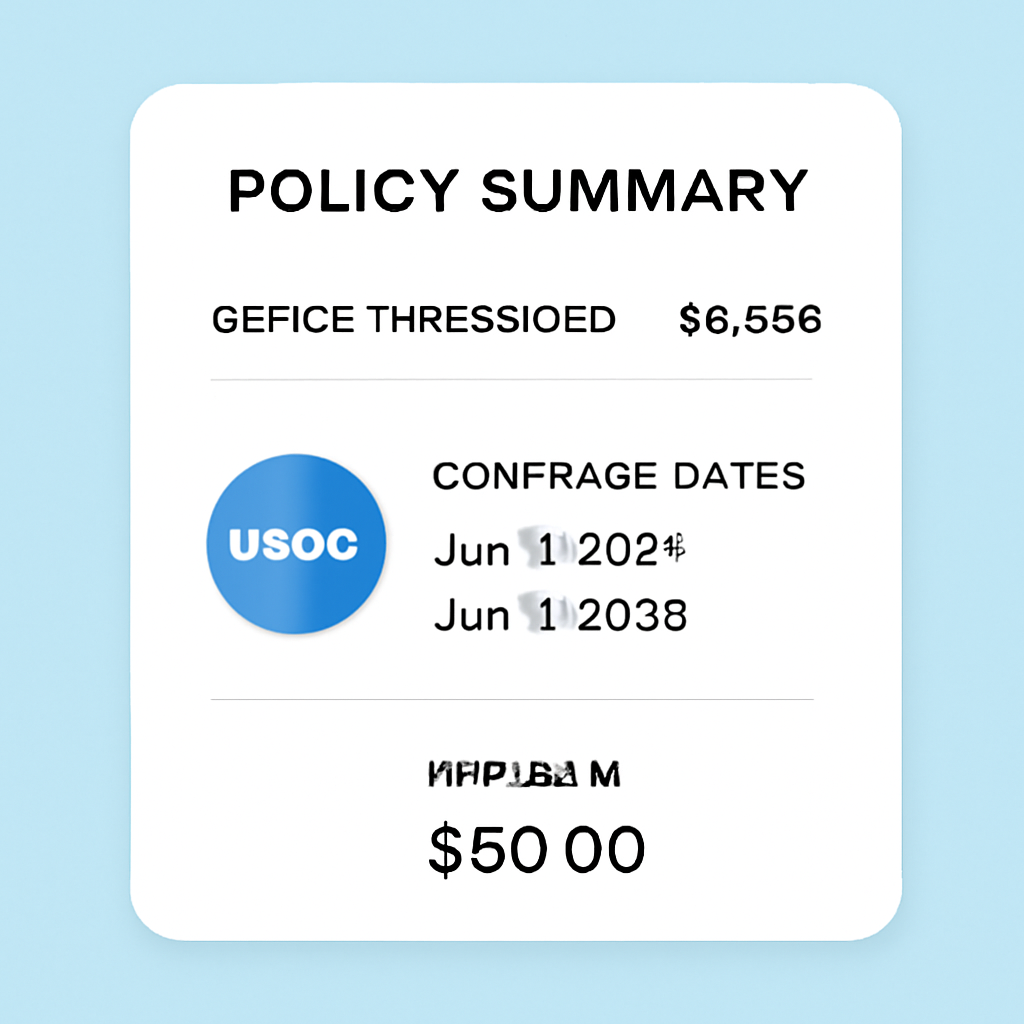Click the white USOC text inside circle
Screen dimensions: 1024x1024
click(x=293, y=545)
